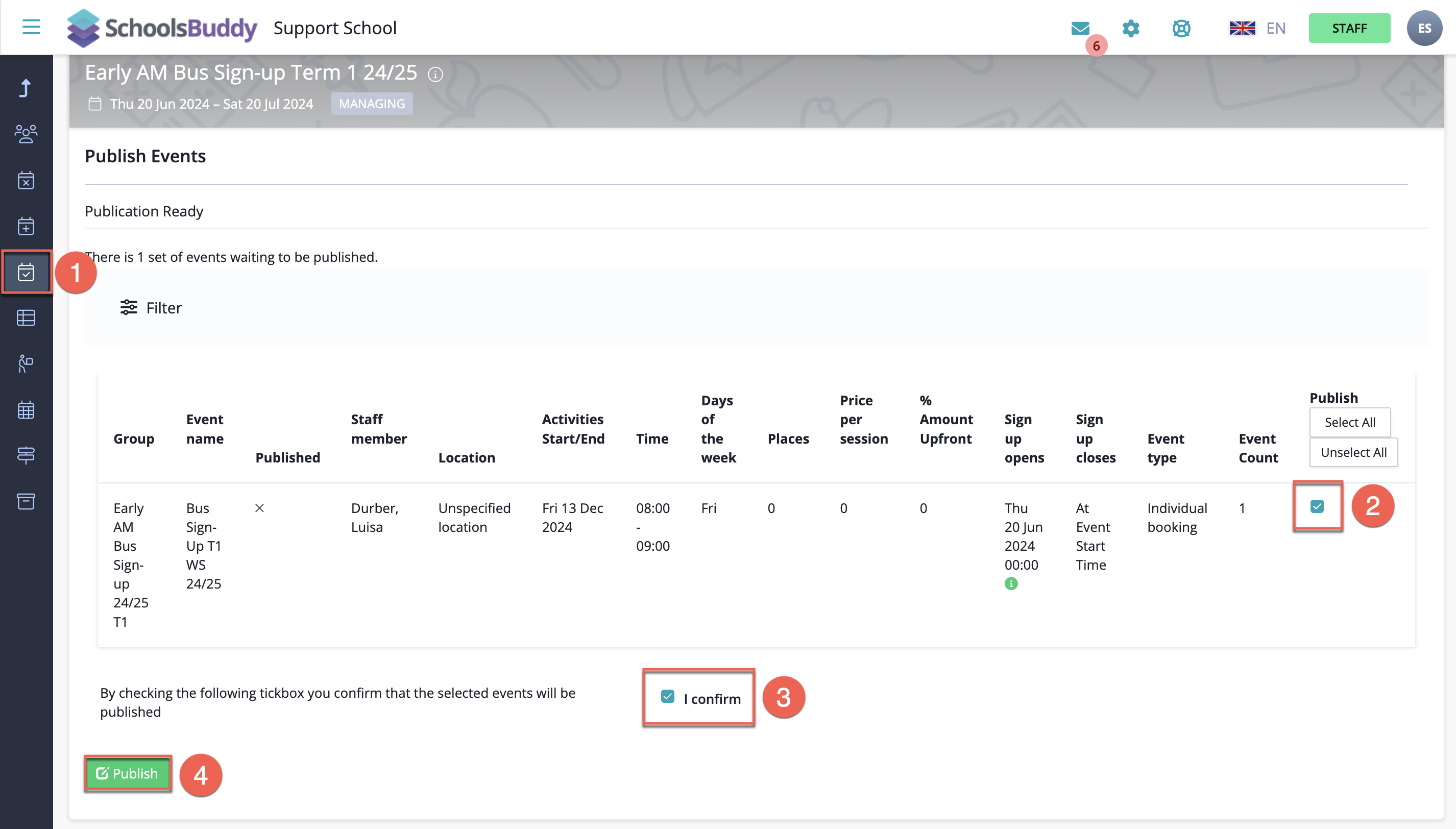Click the Unspecified location cell

(474, 518)
